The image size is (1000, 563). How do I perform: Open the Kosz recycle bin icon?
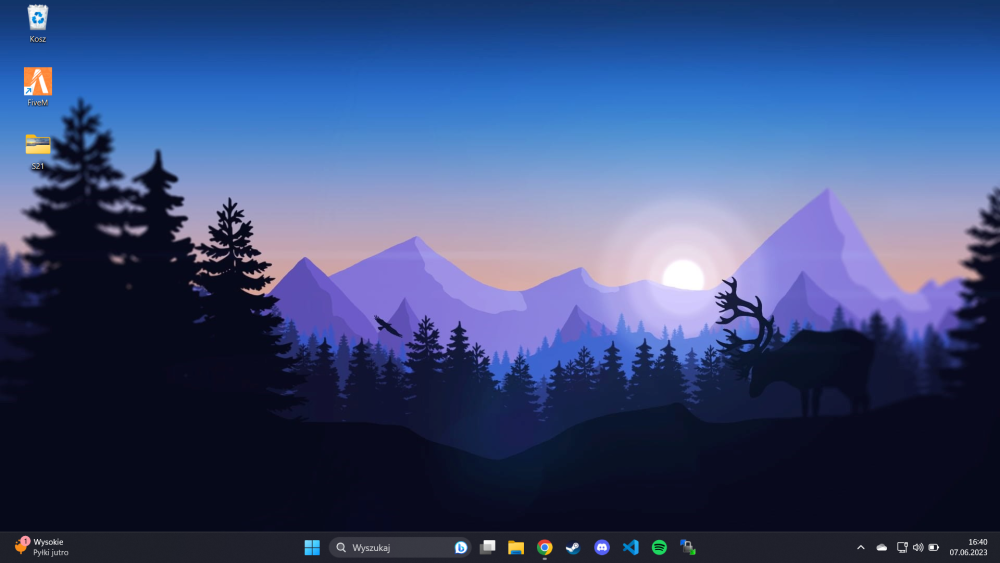(38, 24)
